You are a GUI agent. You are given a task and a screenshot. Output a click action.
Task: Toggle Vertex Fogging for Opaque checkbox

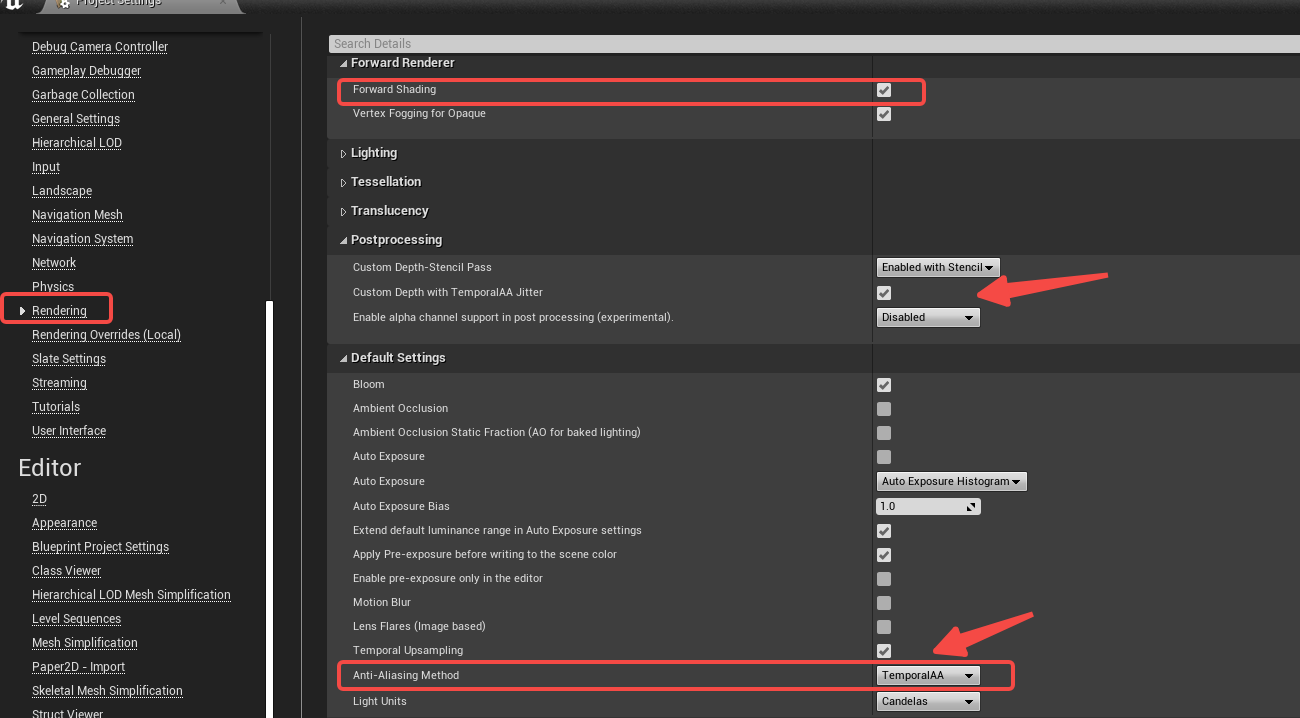884,114
